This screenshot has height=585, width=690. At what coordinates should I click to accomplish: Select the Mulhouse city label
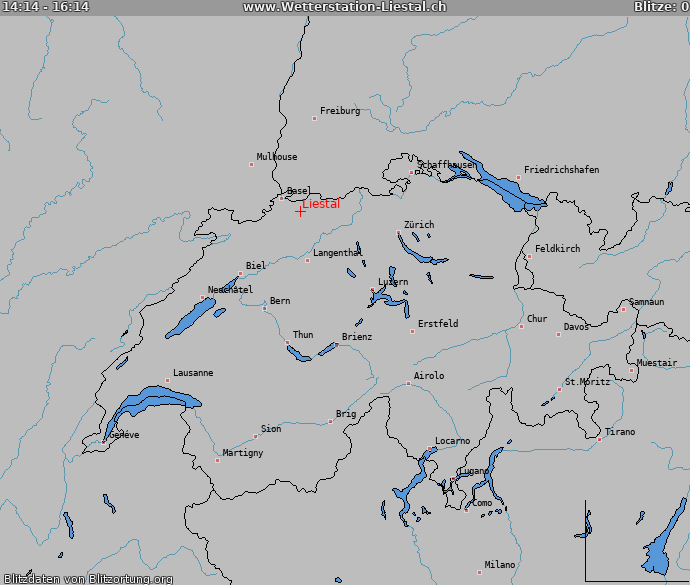tap(277, 157)
